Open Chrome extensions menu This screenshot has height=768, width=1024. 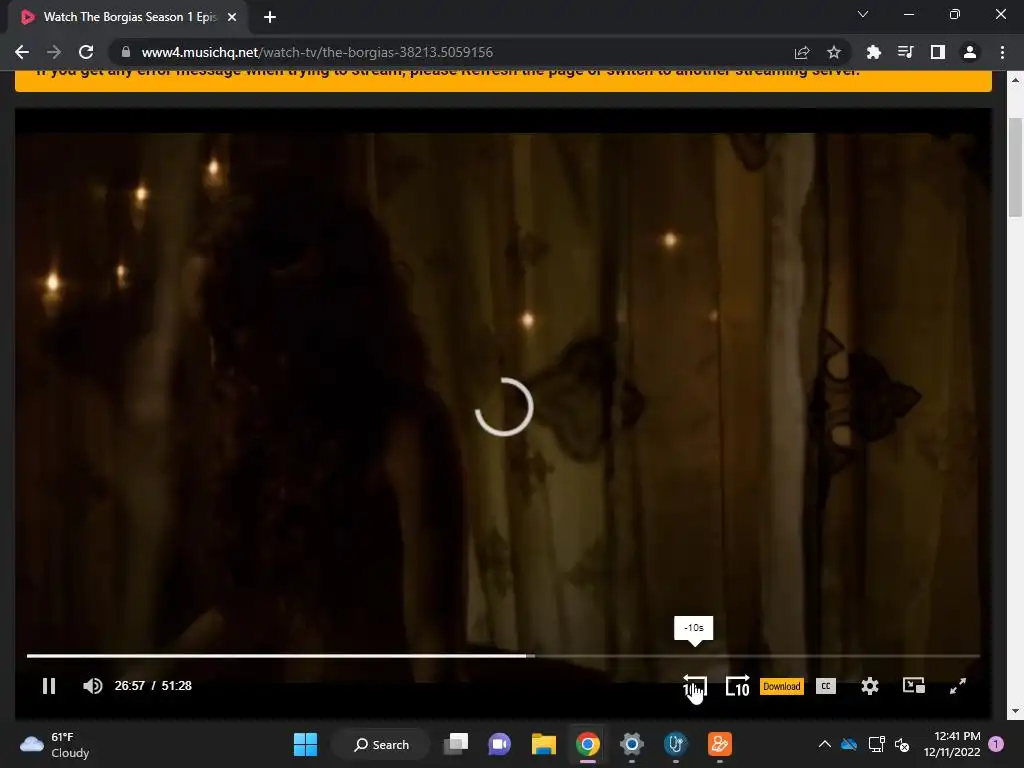[874, 52]
